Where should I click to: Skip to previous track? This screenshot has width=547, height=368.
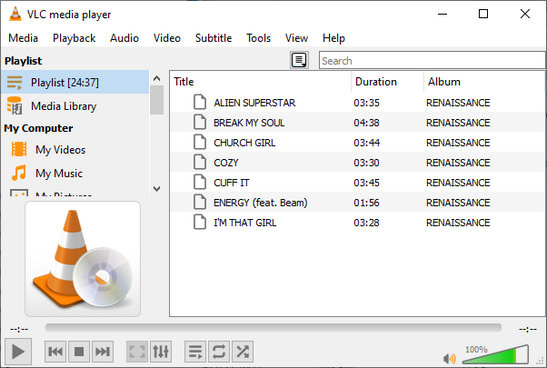pyautogui.click(x=55, y=351)
